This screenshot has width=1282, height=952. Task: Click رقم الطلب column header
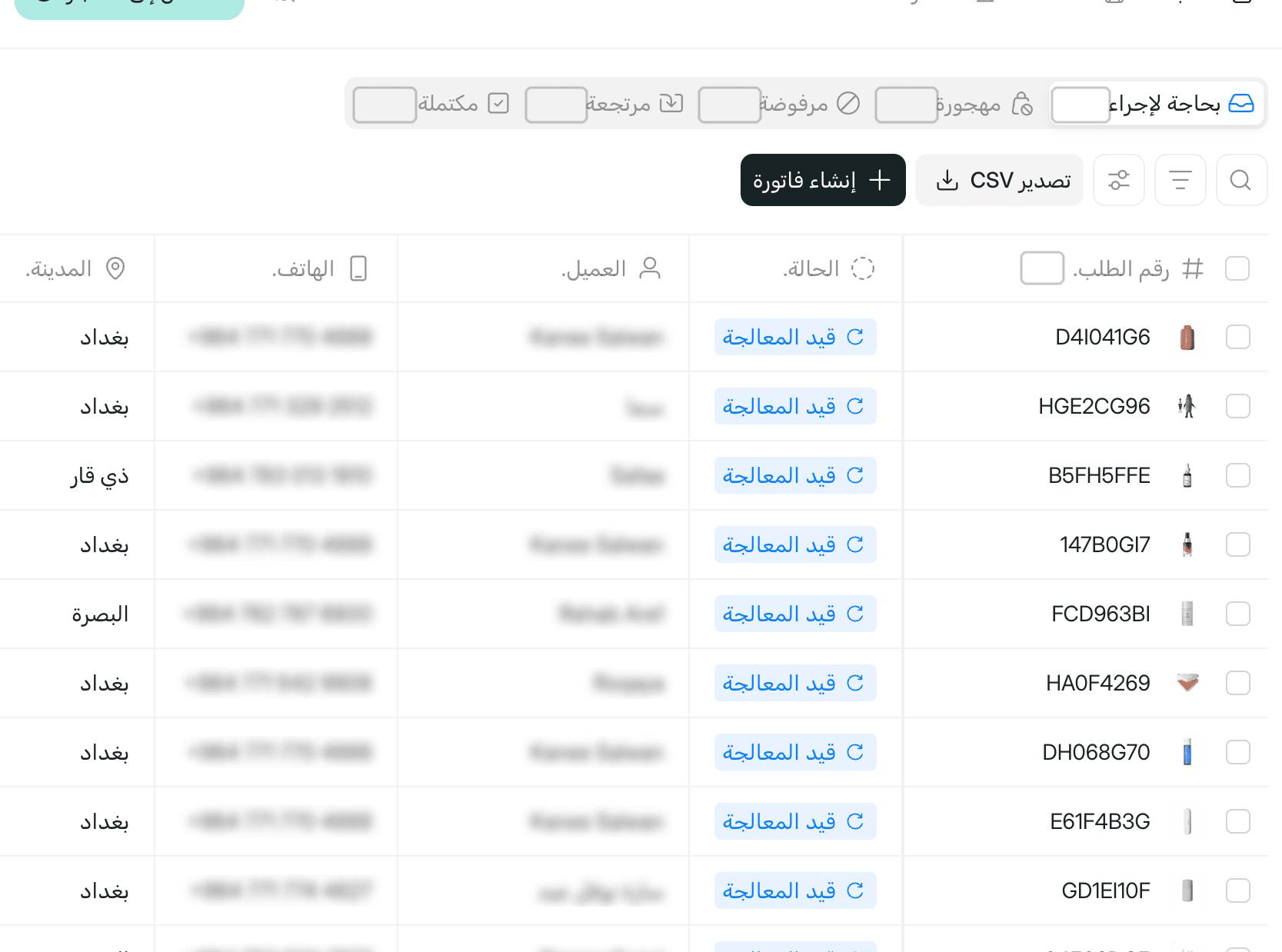coord(1121,268)
